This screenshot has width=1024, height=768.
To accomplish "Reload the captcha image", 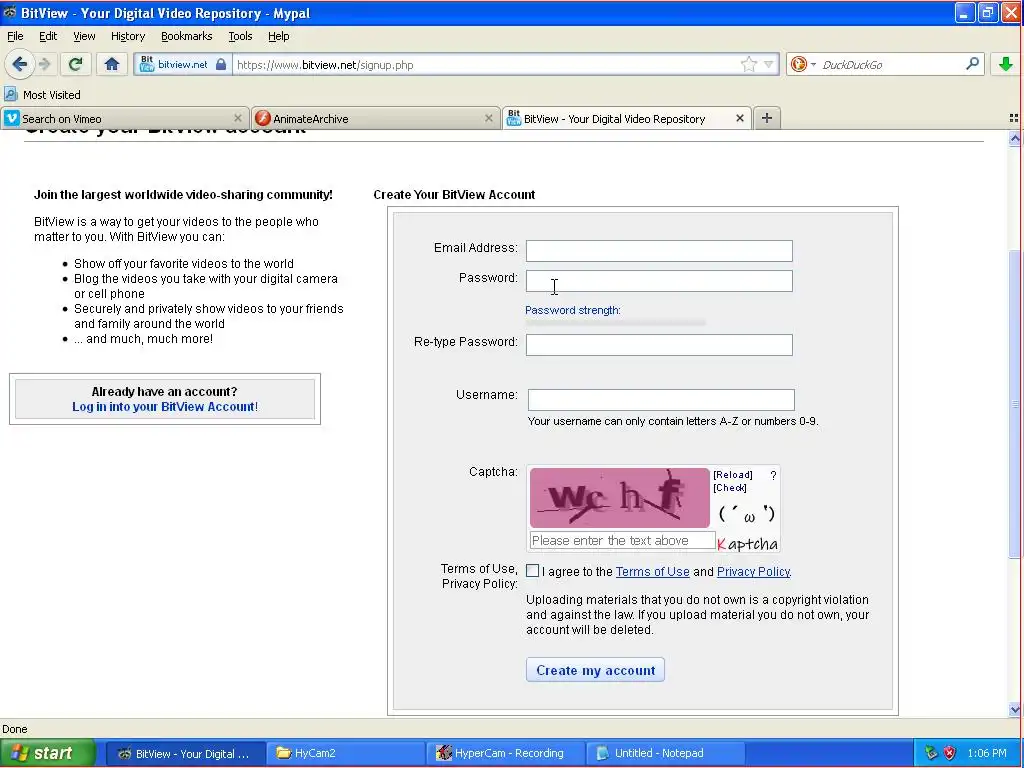I will point(733,475).
